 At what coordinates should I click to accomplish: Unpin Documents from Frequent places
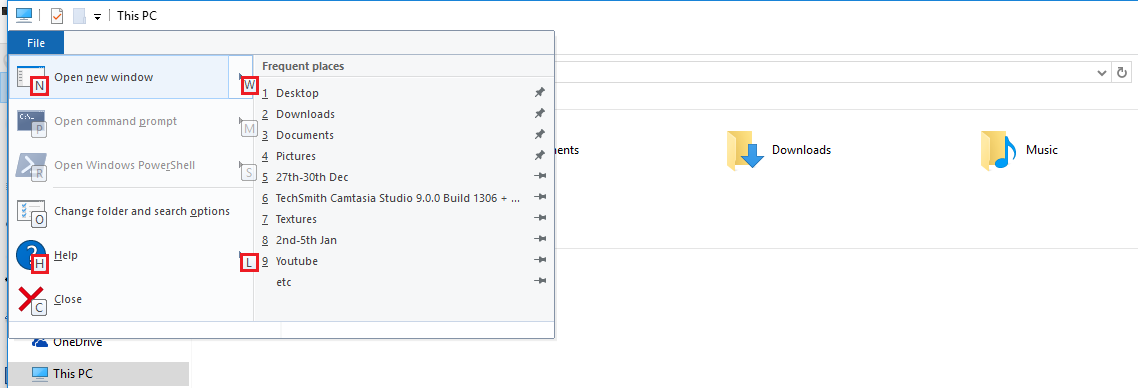pyautogui.click(x=539, y=135)
